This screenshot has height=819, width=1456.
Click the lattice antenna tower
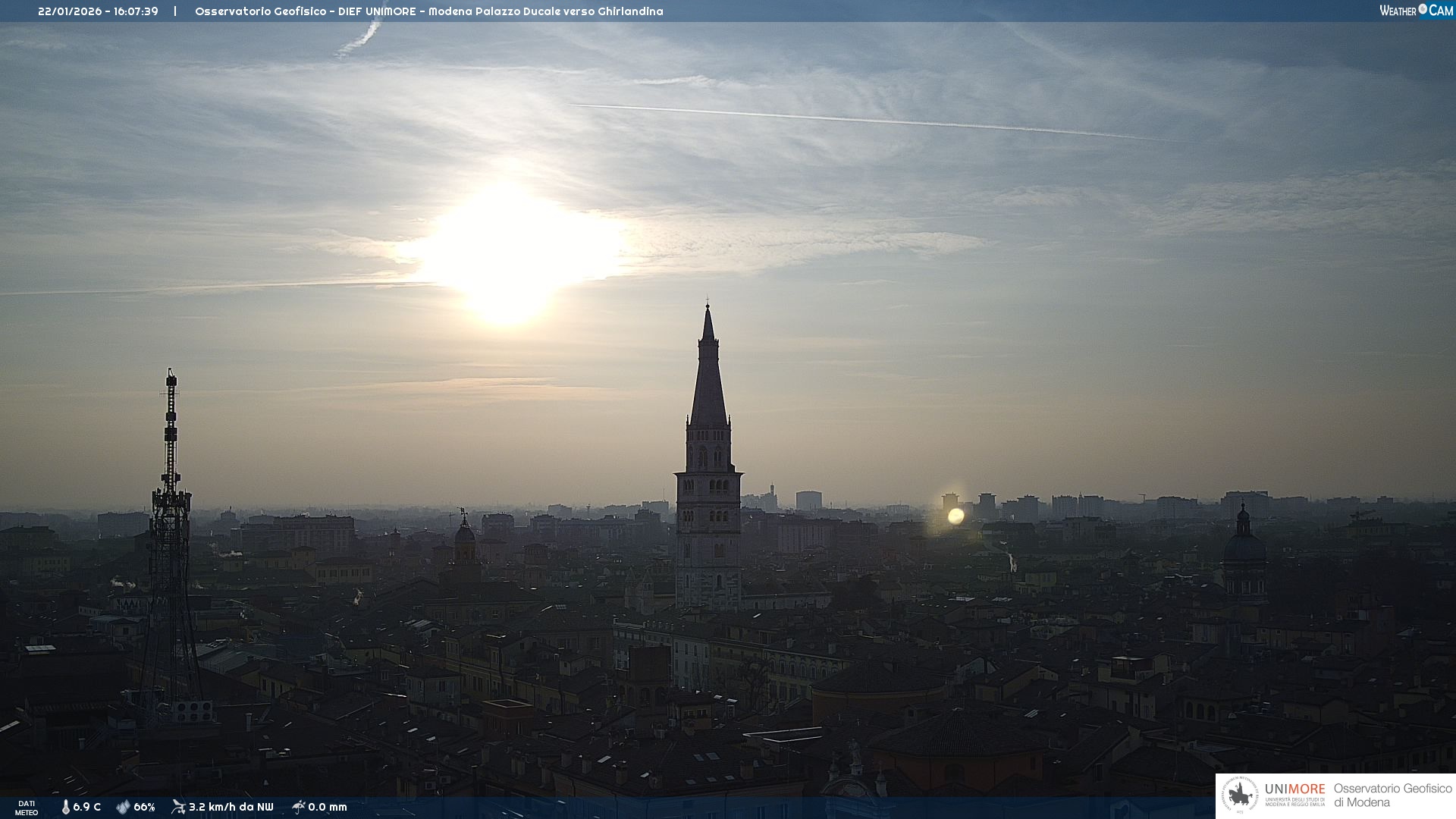click(171, 531)
